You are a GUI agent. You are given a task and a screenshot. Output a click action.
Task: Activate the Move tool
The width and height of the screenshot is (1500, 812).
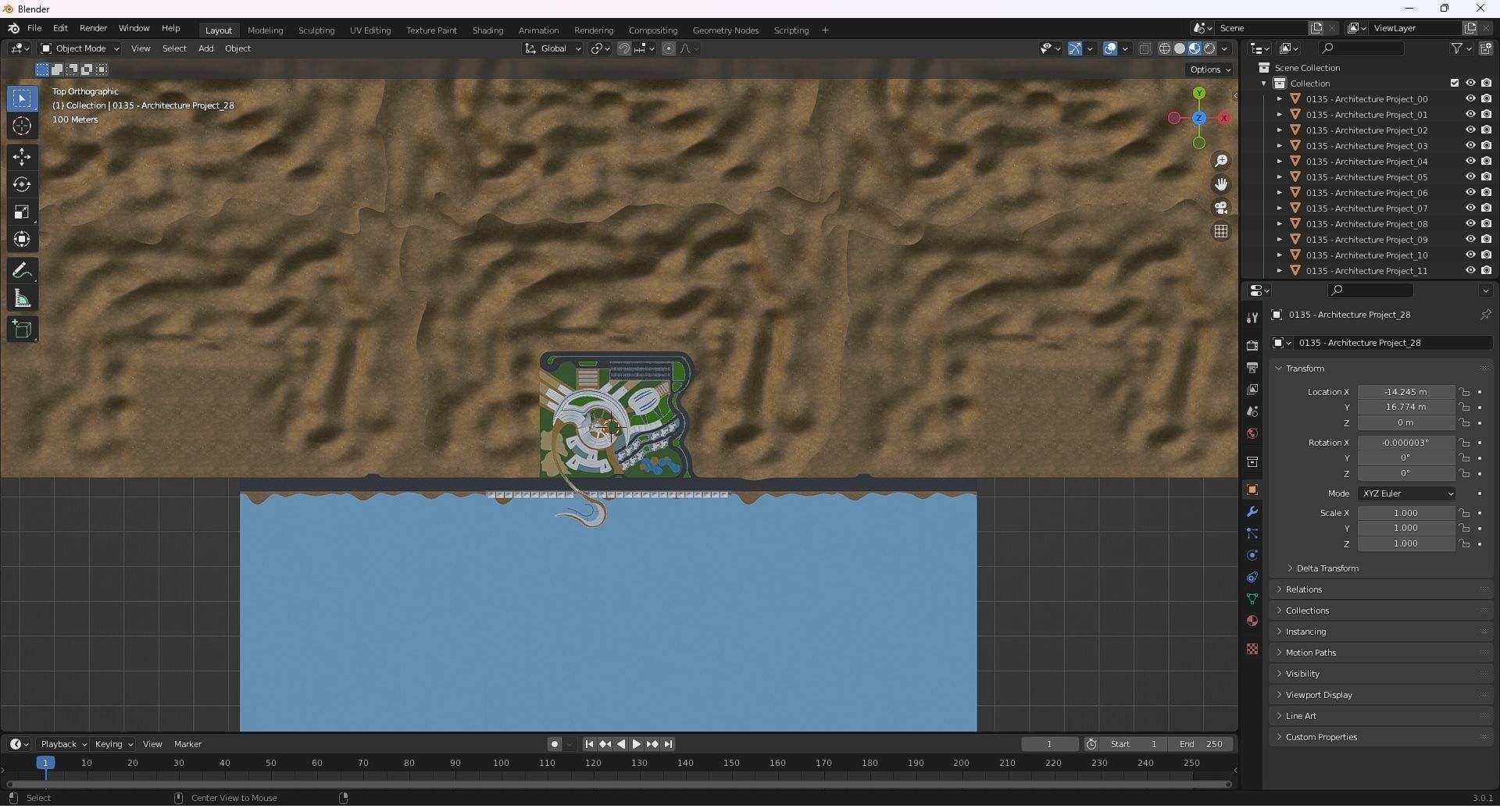point(22,157)
